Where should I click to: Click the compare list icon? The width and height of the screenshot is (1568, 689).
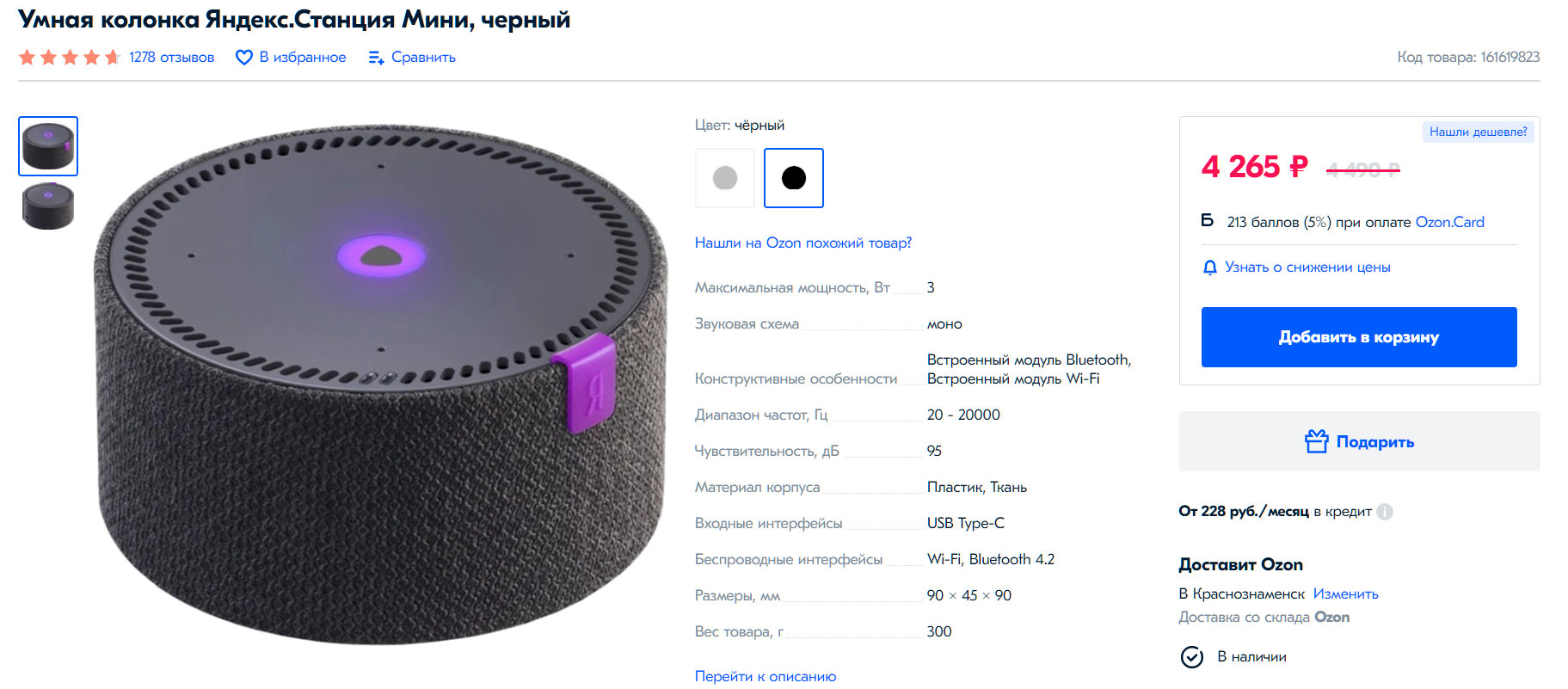click(x=376, y=58)
